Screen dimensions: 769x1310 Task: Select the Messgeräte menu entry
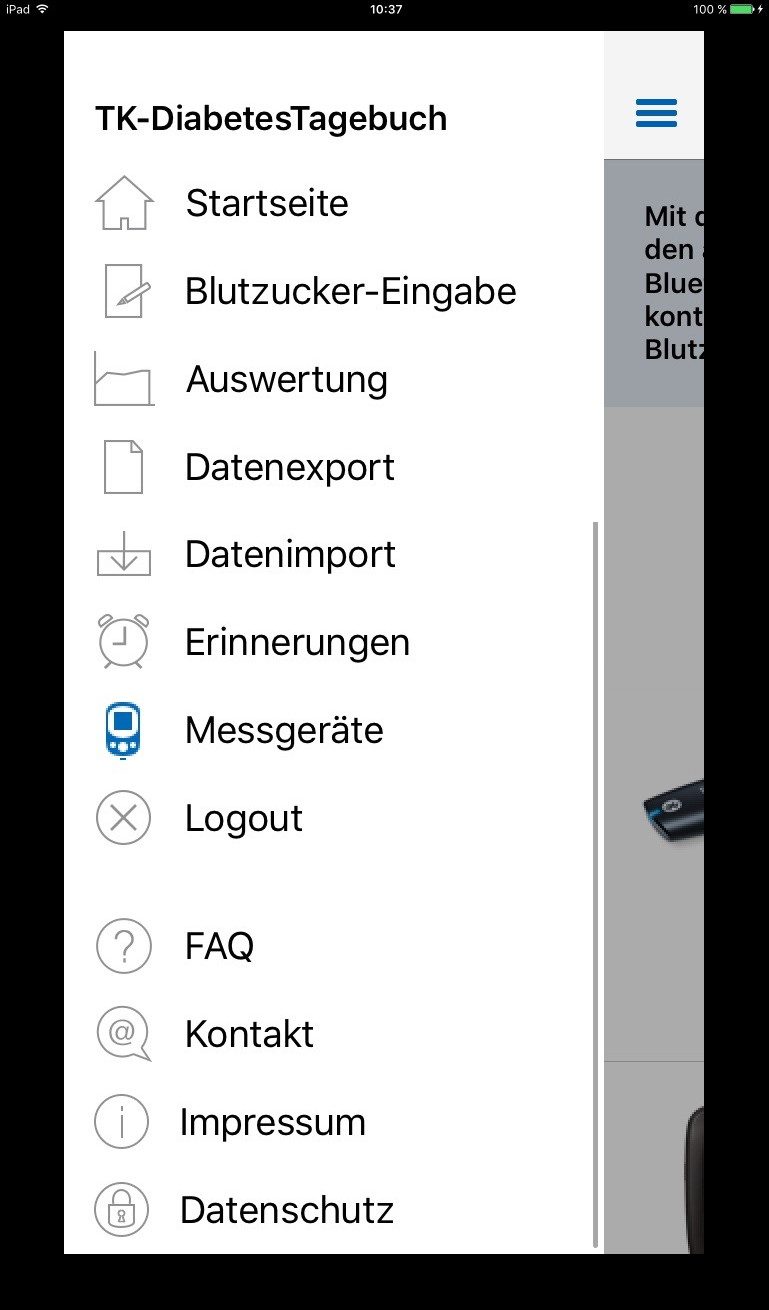(283, 729)
